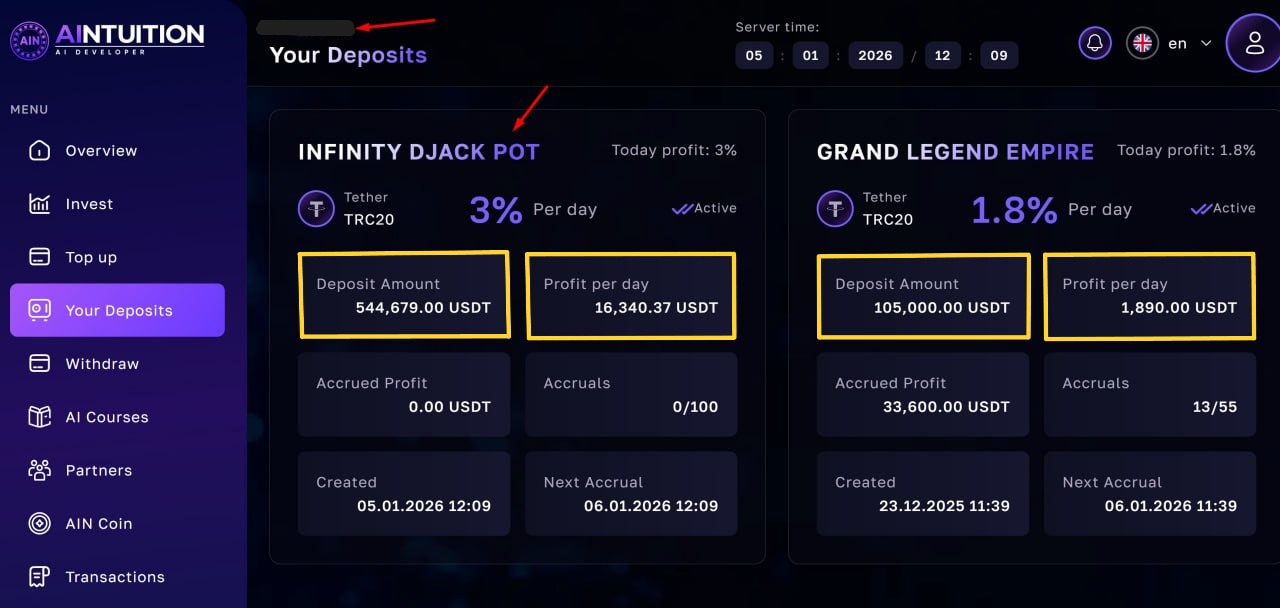
Task: Click the Tether icon in Infinity Djack Pot card
Action: [316, 209]
